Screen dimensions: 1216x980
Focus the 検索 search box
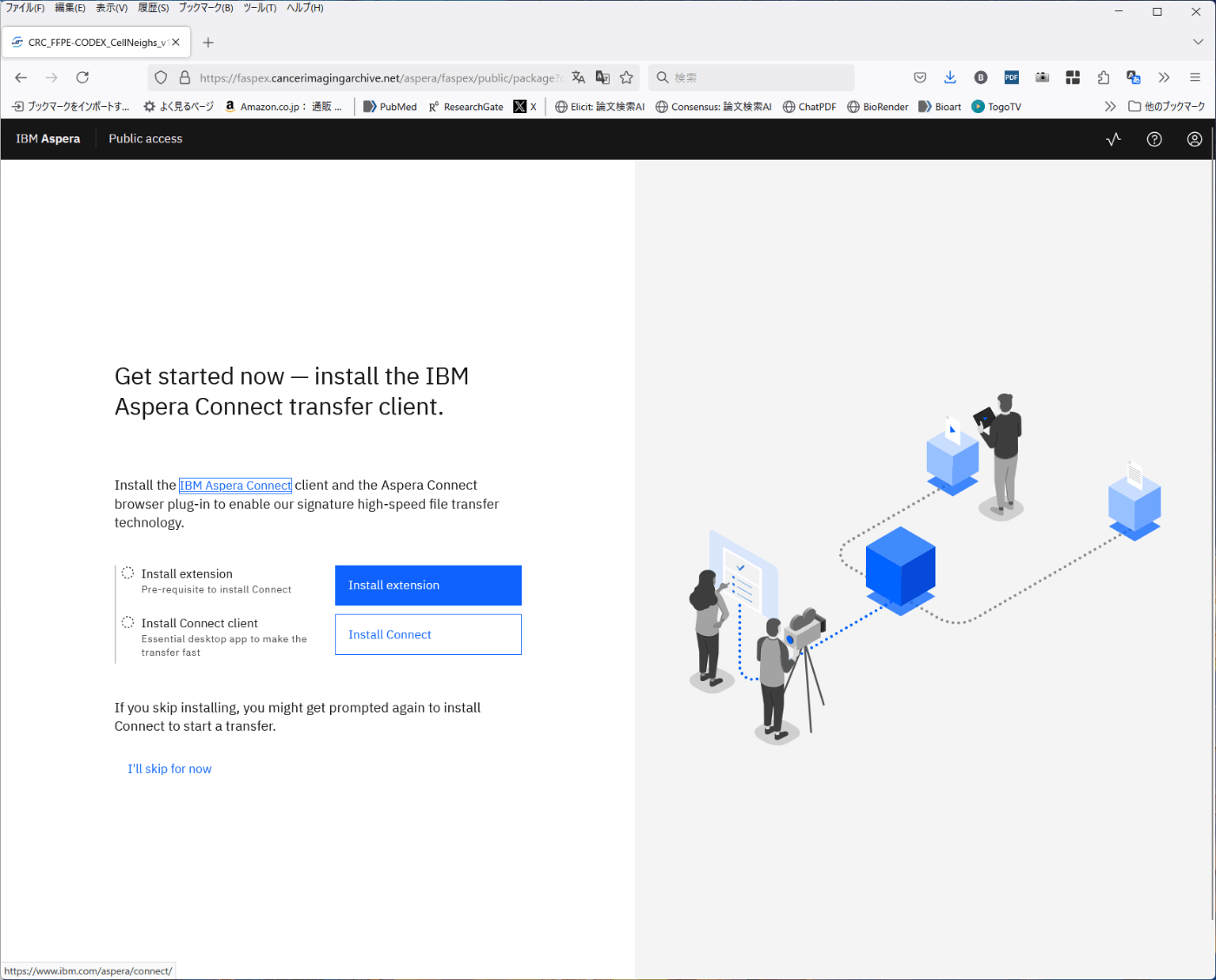[x=751, y=77]
